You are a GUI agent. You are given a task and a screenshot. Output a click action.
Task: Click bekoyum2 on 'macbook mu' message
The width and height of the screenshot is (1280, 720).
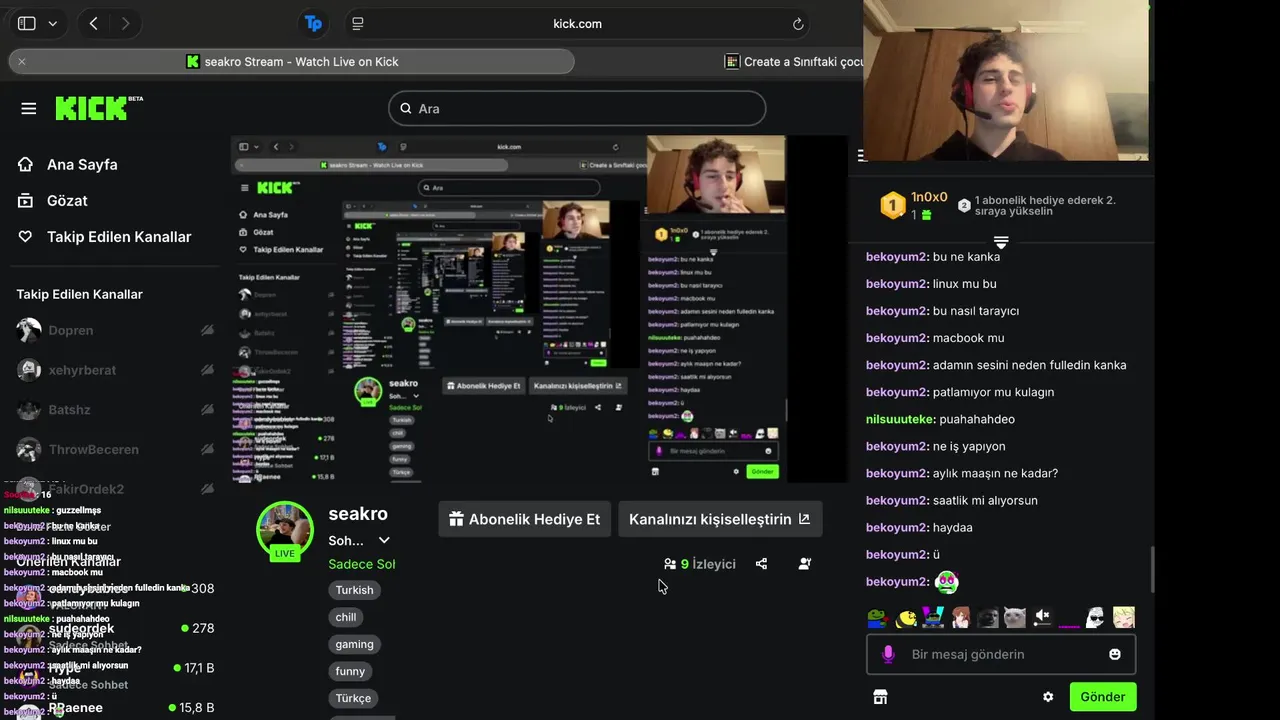[x=898, y=338]
